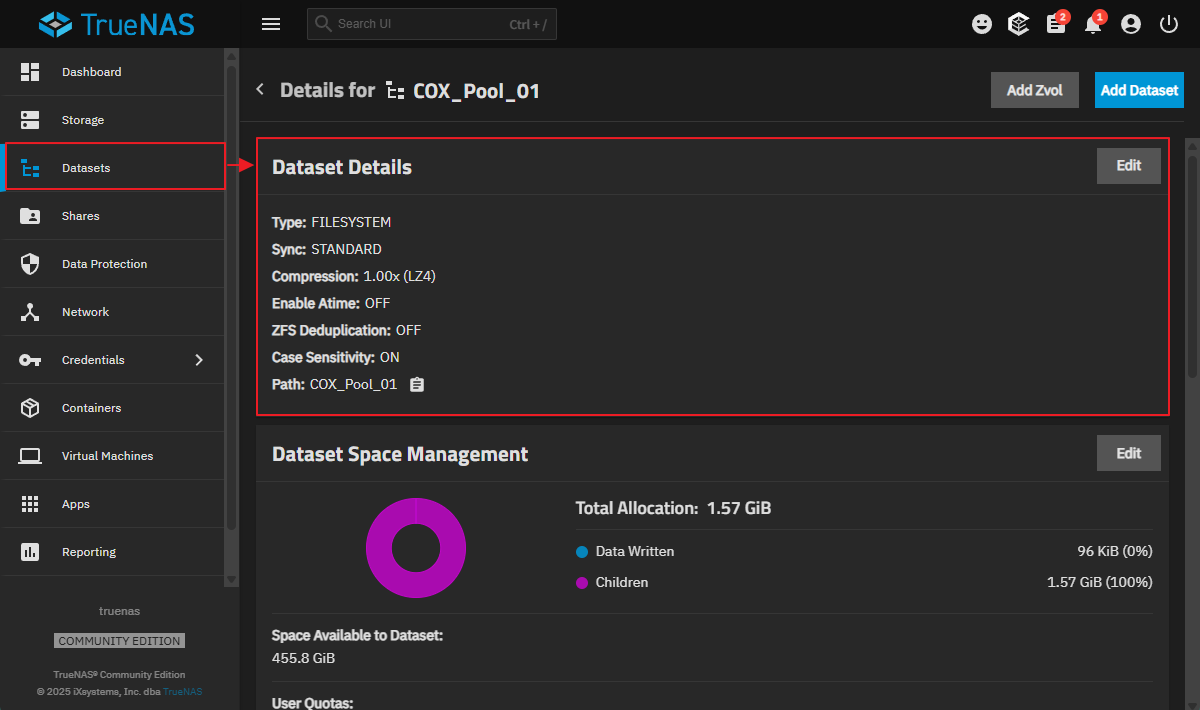Click the 96 KiB (0%) value

pyautogui.click(x=1115, y=551)
